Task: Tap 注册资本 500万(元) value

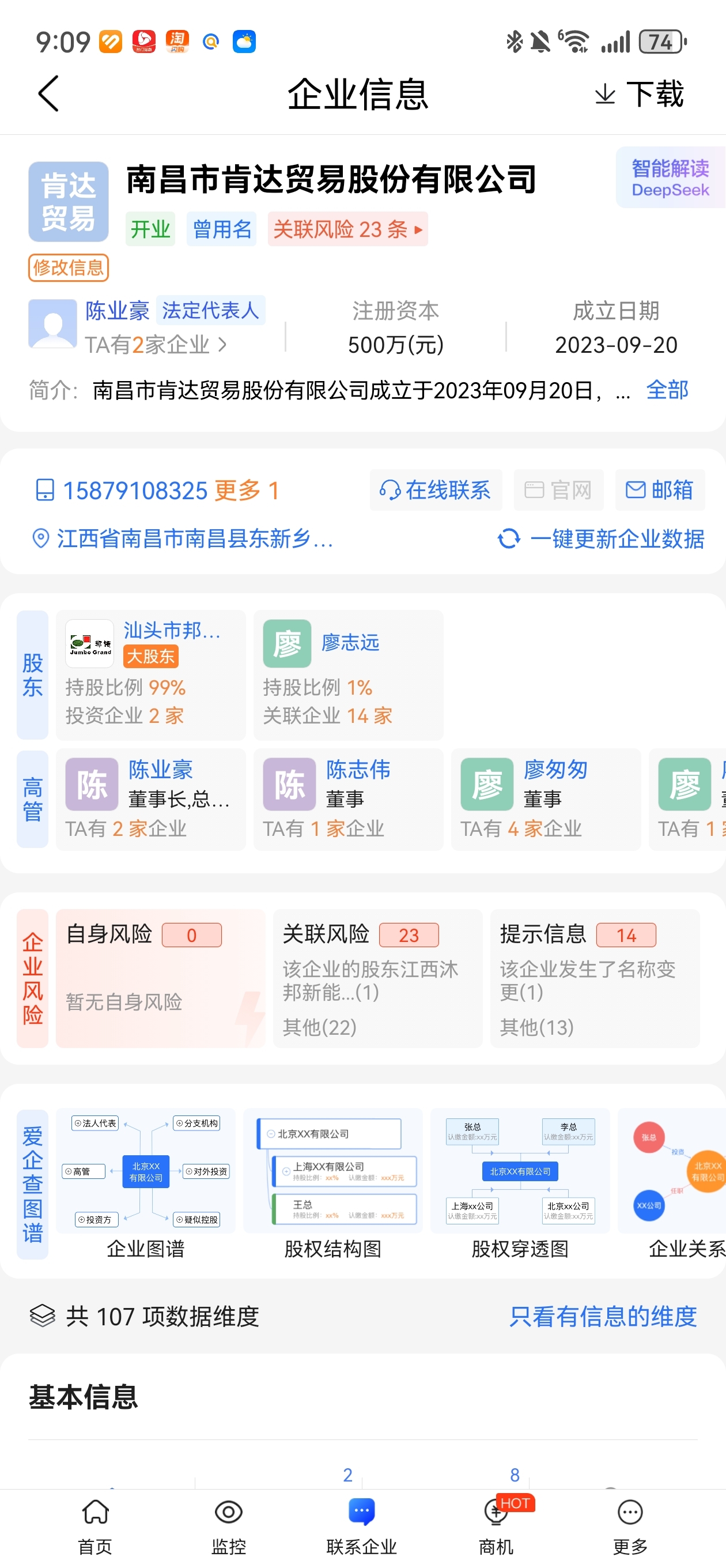Action: pyautogui.click(x=396, y=345)
